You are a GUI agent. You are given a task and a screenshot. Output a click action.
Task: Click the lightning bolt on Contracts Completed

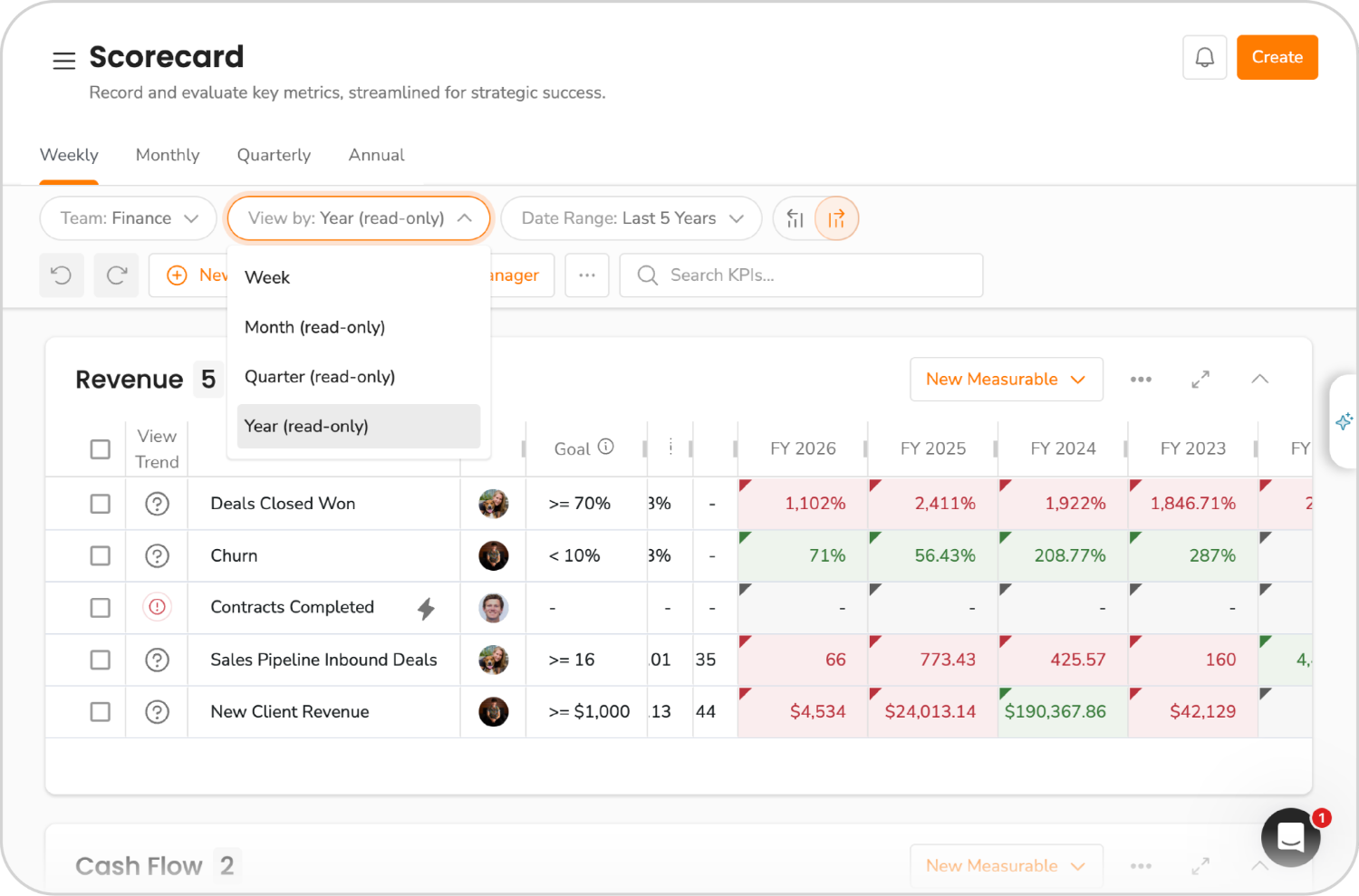pyautogui.click(x=423, y=607)
